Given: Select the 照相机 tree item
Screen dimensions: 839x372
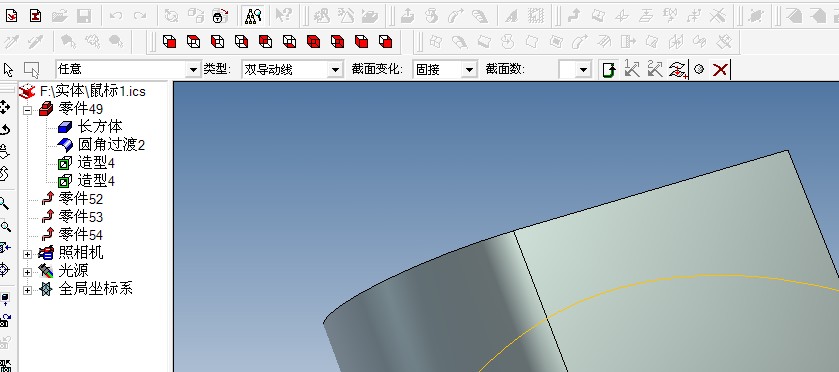Looking at the screenshot, I should point(80,253).
